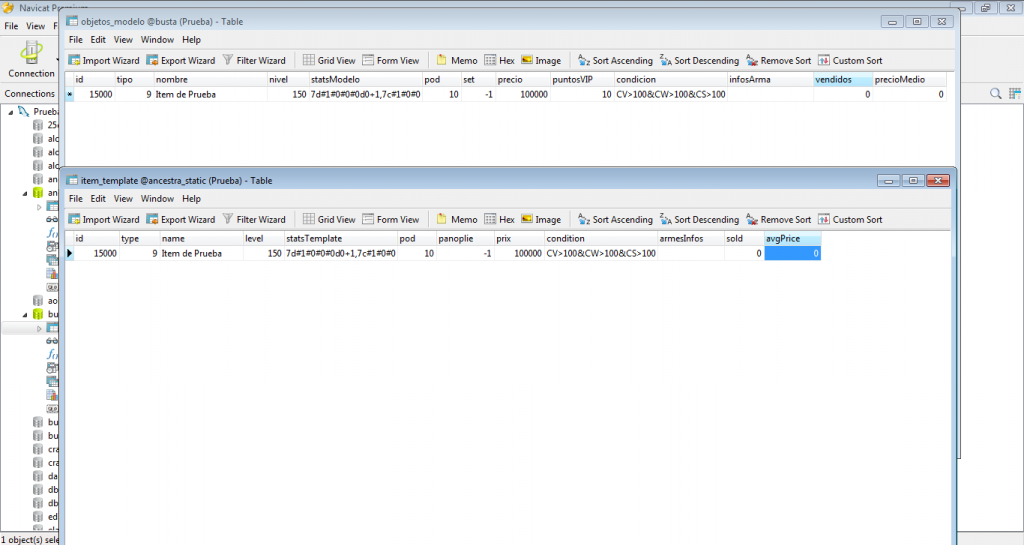
Task: Sort Ascending in objetos_modelo window
Action: tap(615, 60)
